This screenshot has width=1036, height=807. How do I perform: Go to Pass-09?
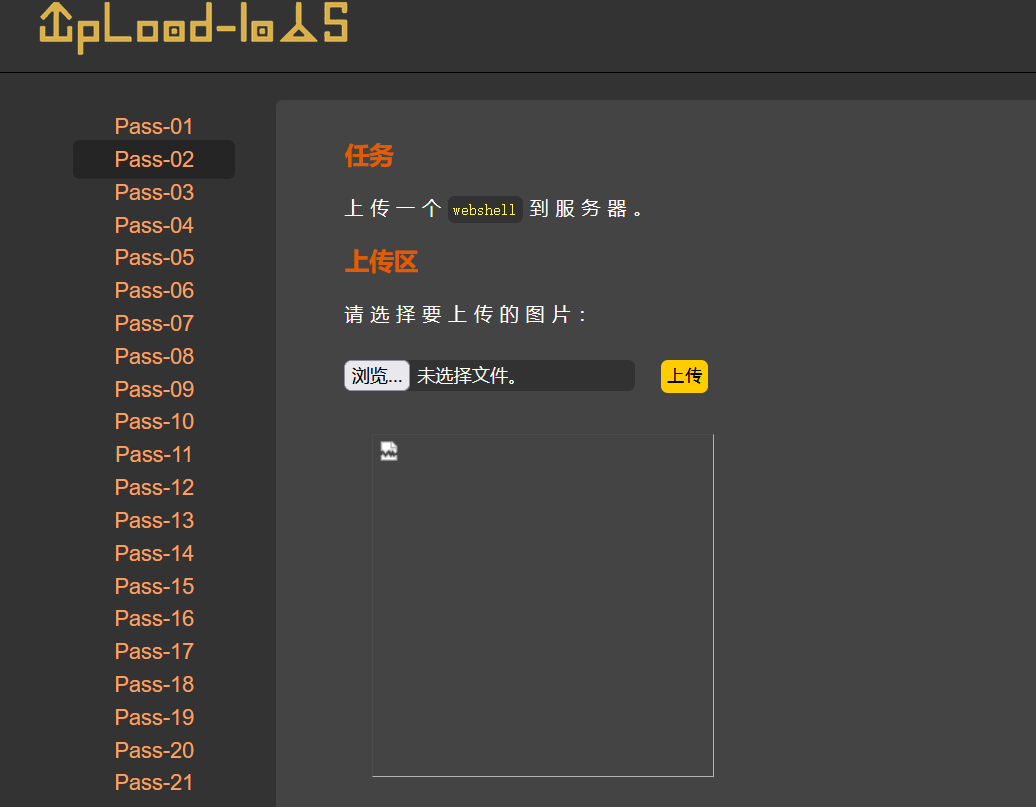point(154,389)
